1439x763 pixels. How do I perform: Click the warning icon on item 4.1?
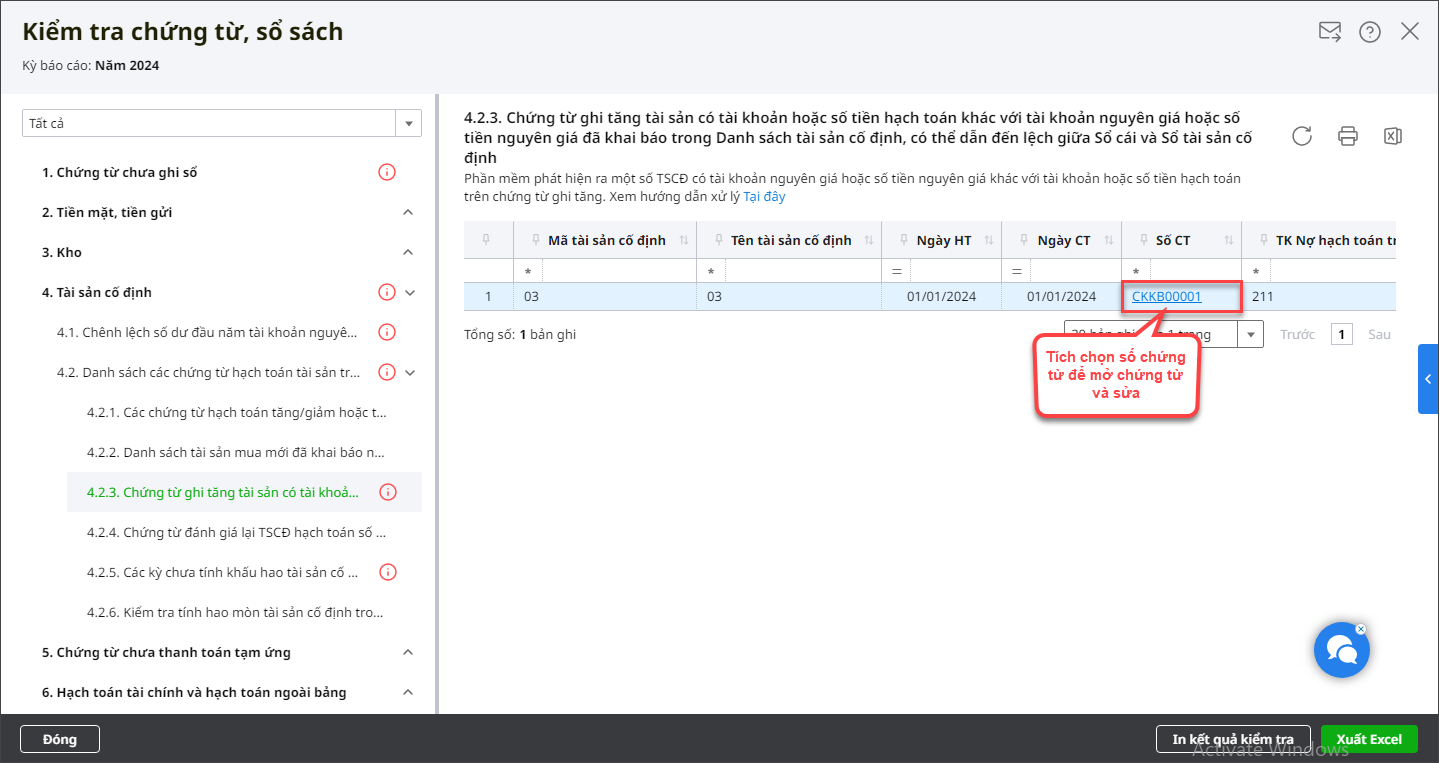pyautogui.click(x=387, y=332)
